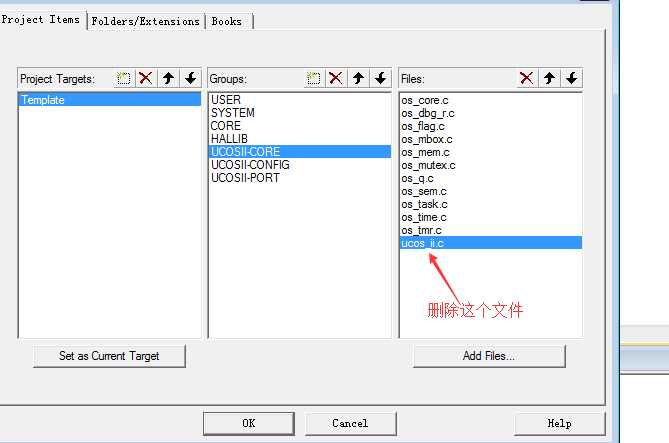This screenshot has width=669, height=443.
Task: Click the Add Files... button
Action: [489, 356]
